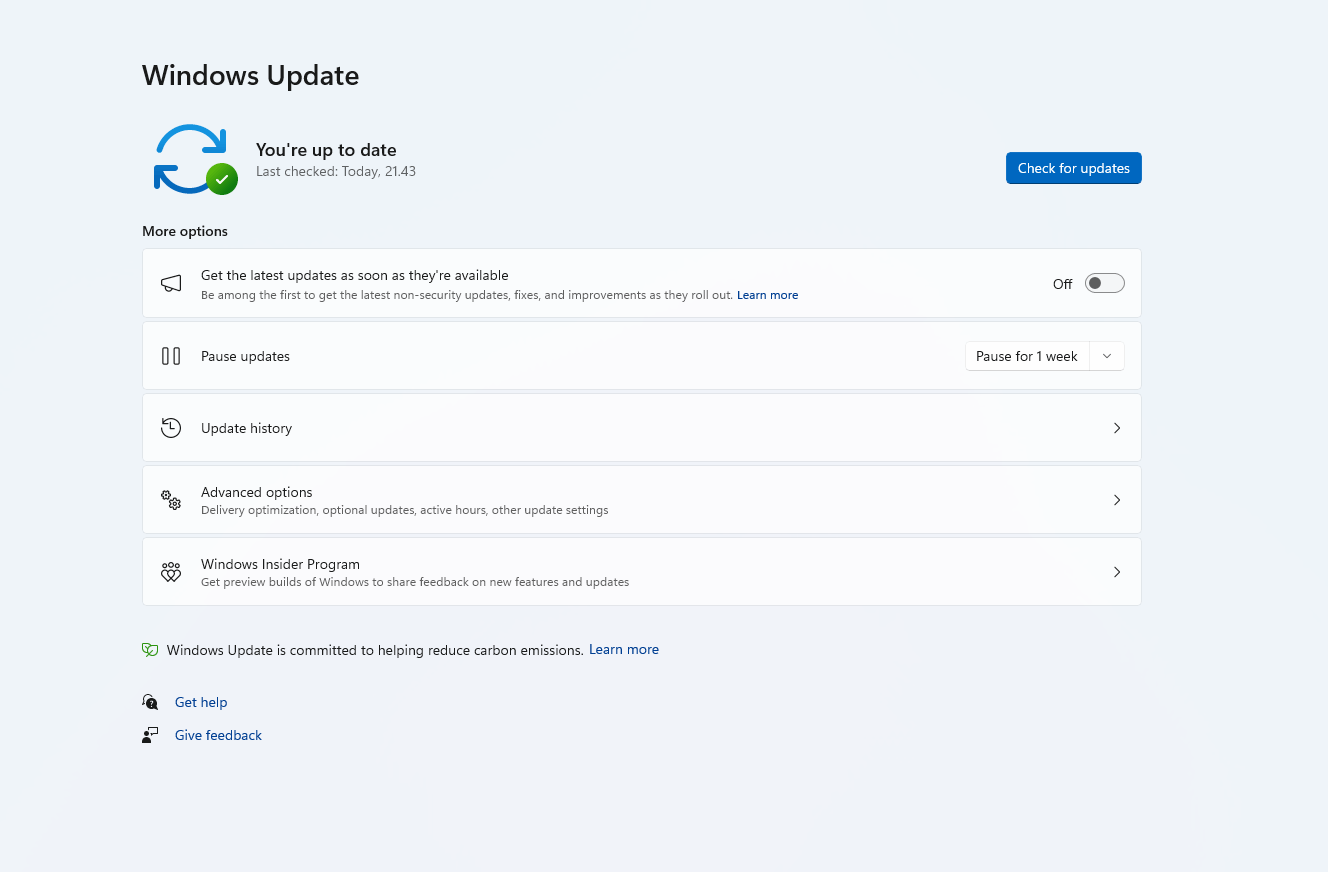The image size is (1328, 872).
Task: Enable the get latest updates toggle
Action: [1105, 284]
